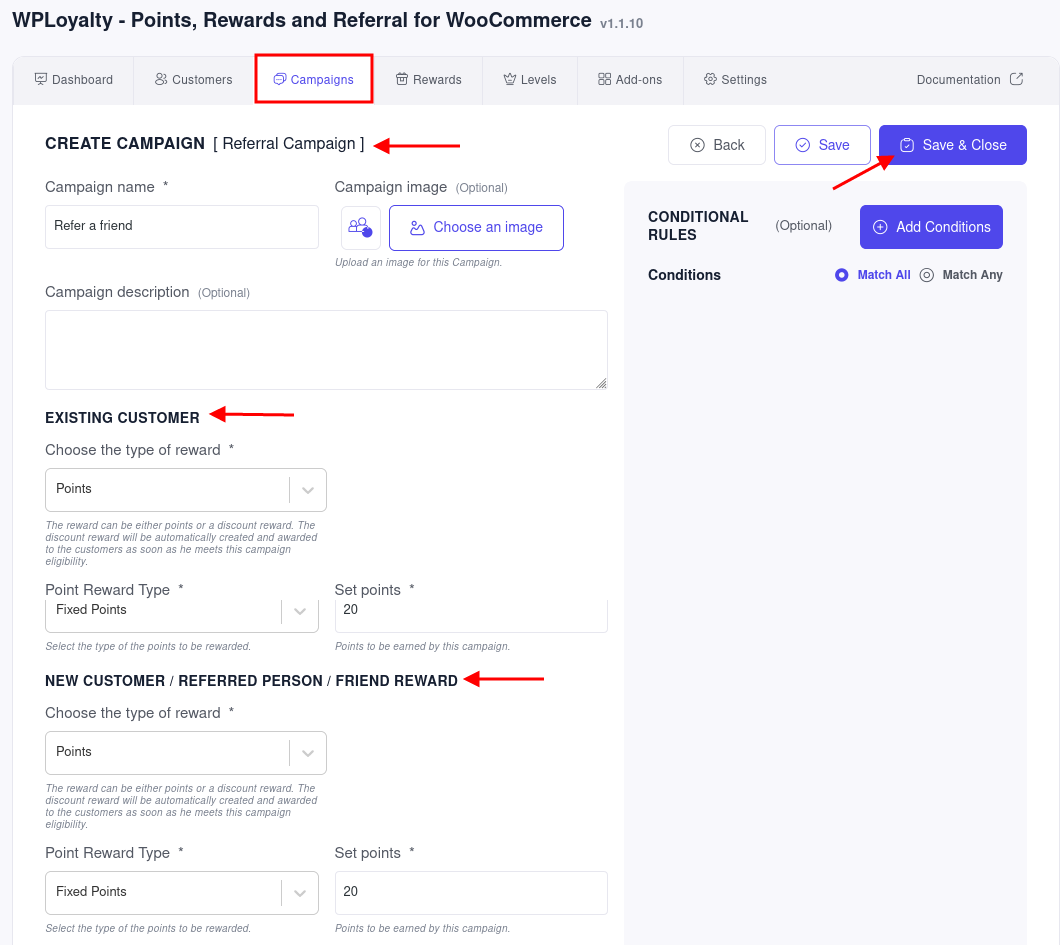Click the campaign image placeholder icon

(361, 227)
